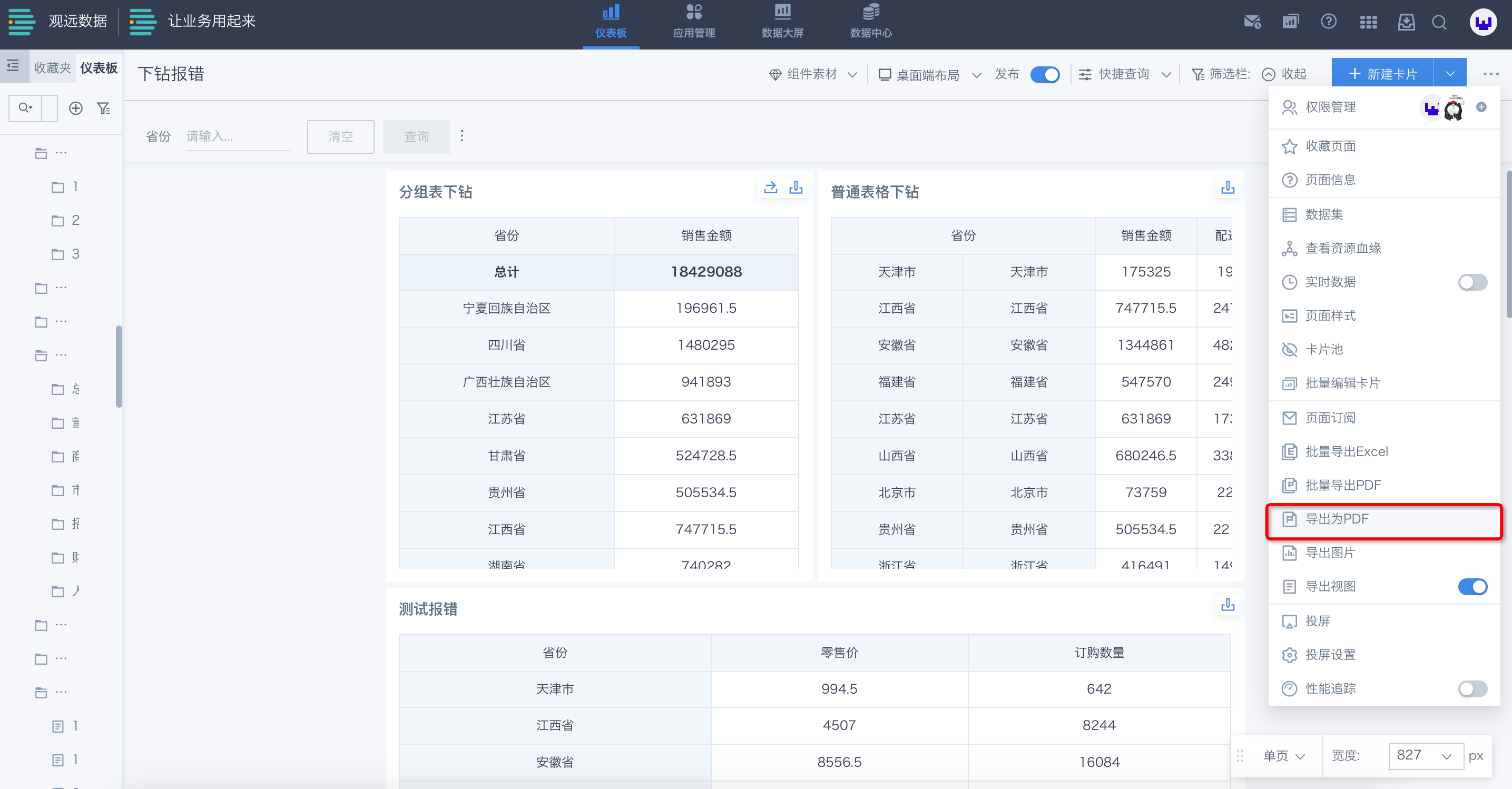1512x789 pixels.
Task: Switch to the 数据中心 tab
Action: click(871, 22)
